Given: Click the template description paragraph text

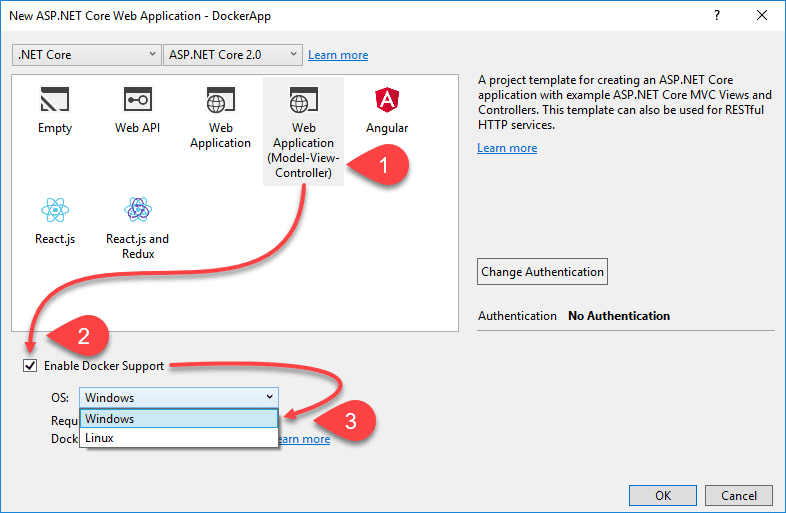Looking at the screenshot, I should (625, 102).
